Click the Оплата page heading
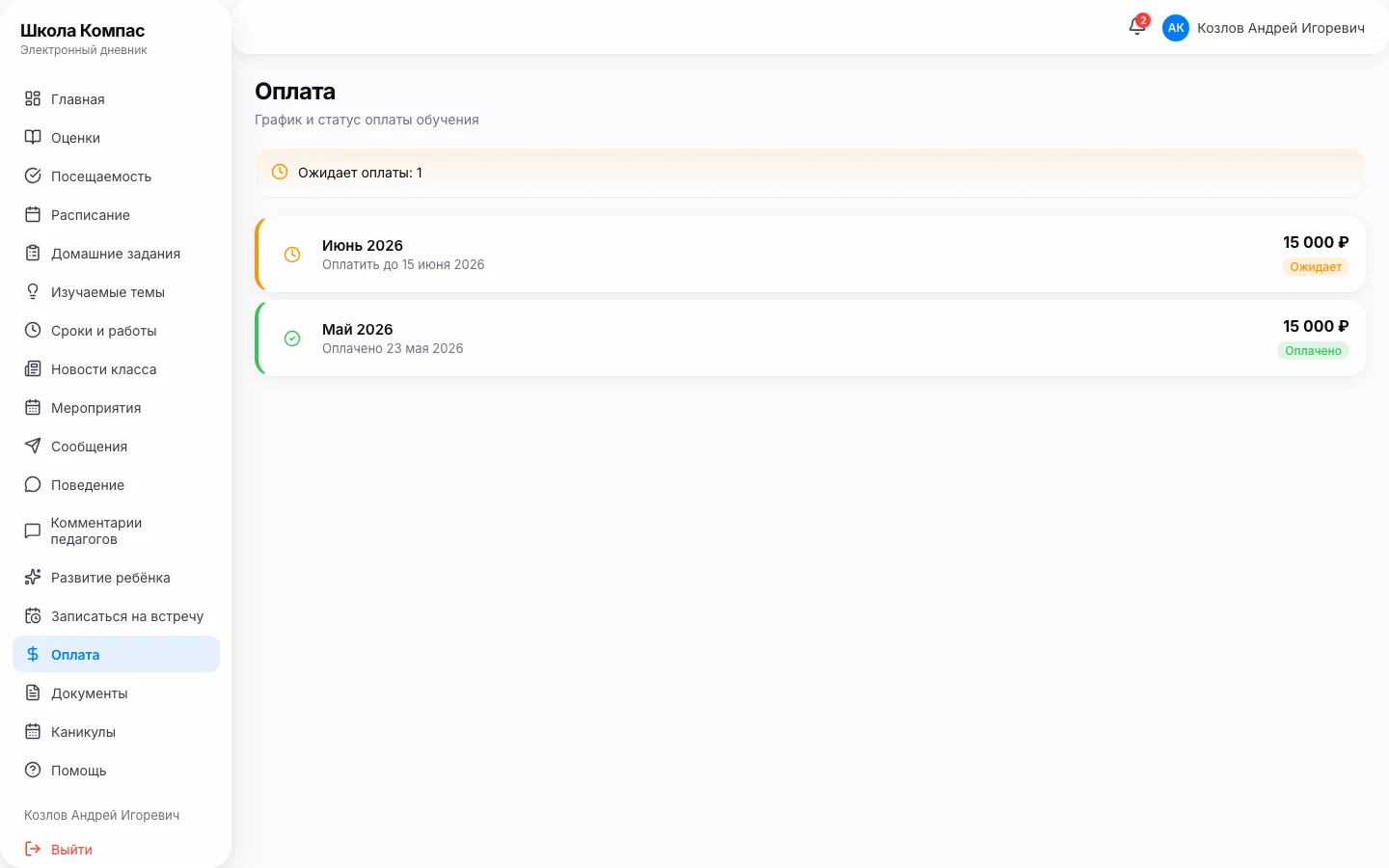1389x868 pixels. pyautogui.click(x=295, y=92)
